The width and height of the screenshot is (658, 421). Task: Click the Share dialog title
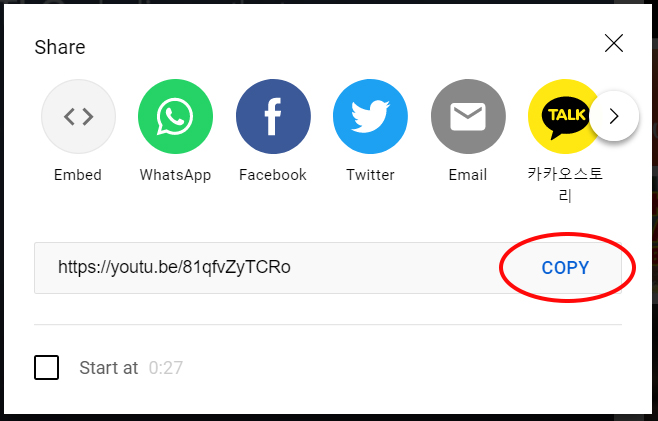click(60, 47)
